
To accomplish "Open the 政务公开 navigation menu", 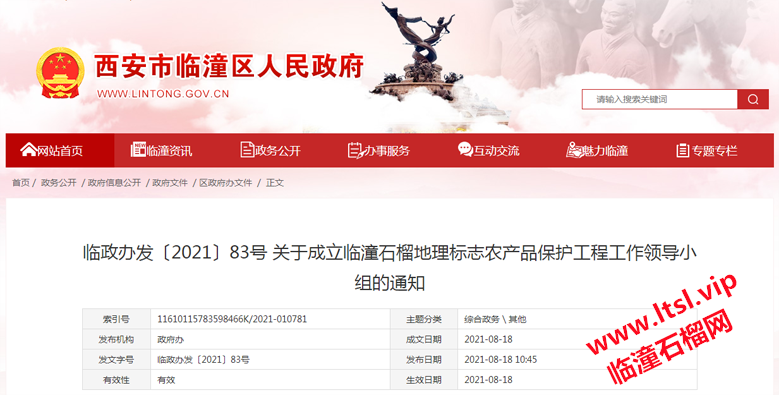I will (271, 150).
